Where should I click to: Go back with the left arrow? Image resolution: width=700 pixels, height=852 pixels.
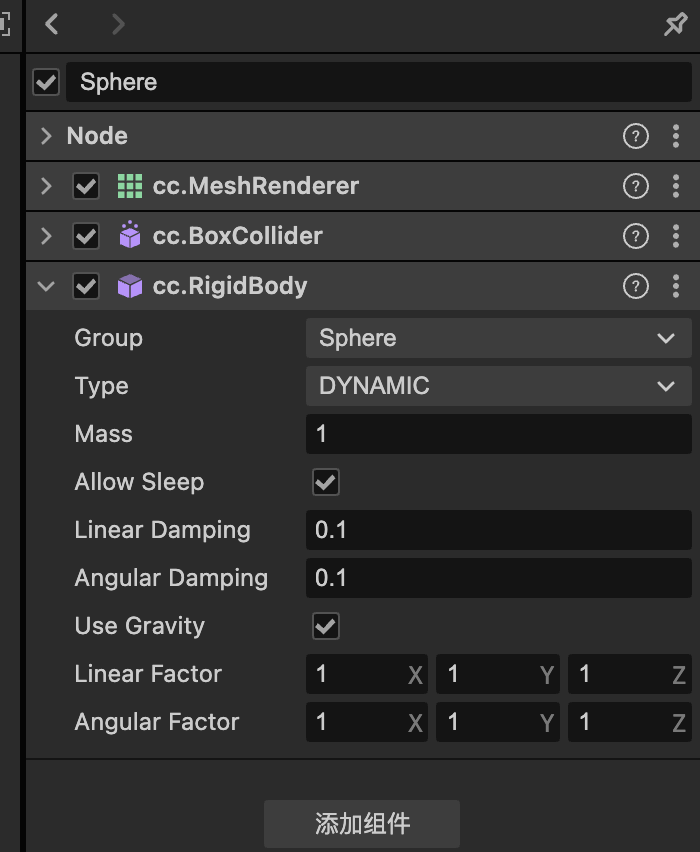[x=52, y=25]
